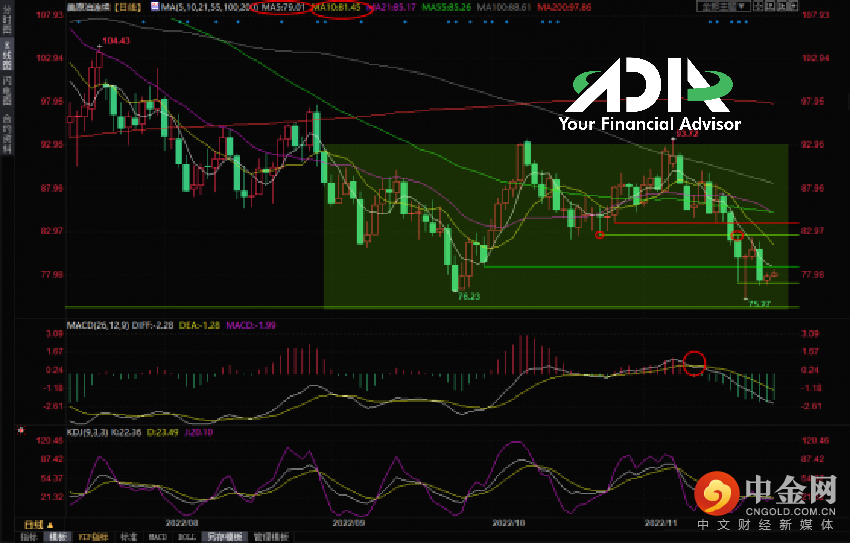Switch to the 分时图 side tab
Screen dimensions: 851x543
coord(6,22)
